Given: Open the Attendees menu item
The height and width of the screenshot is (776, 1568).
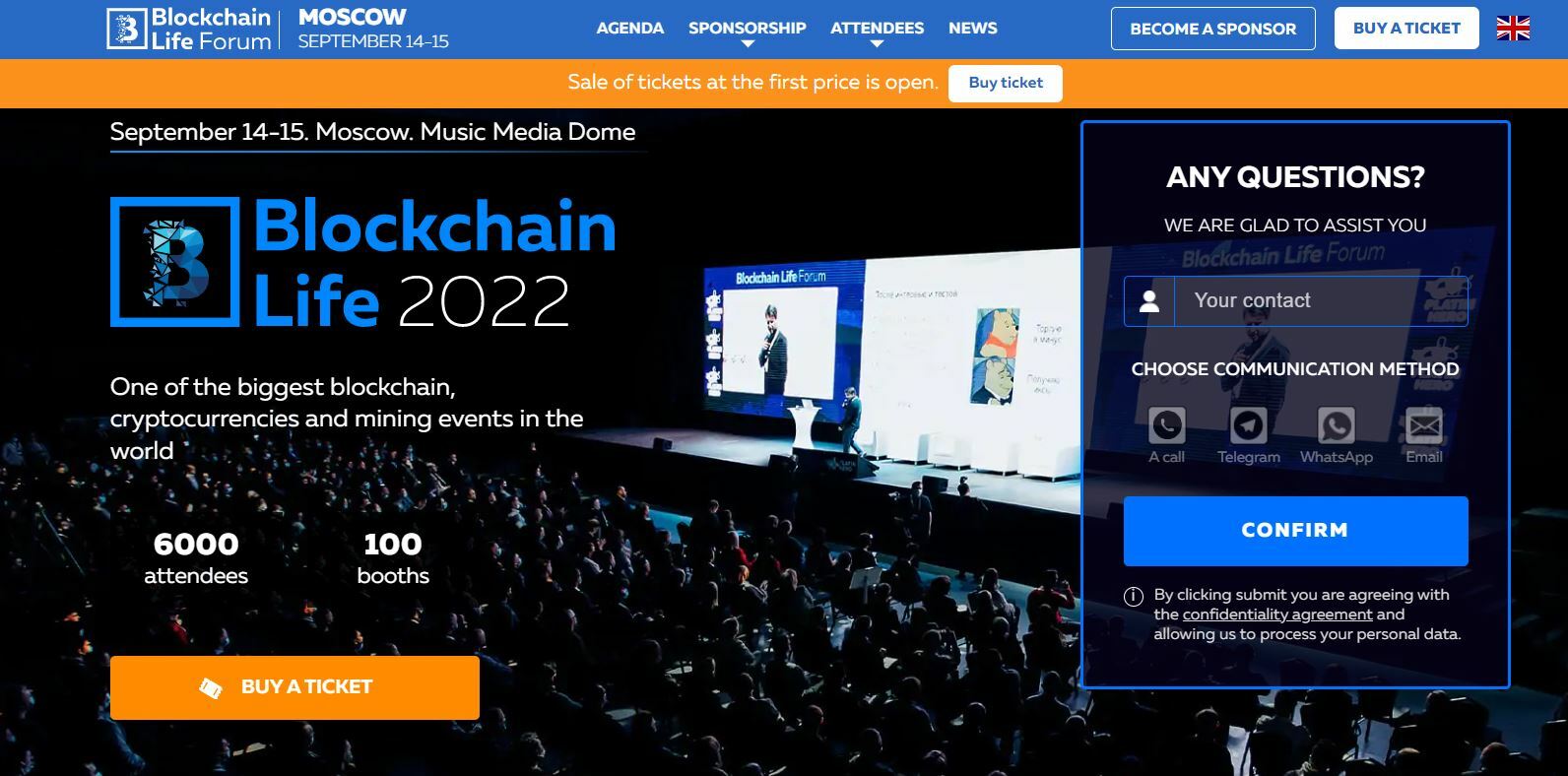Looking at the screenshot, I should coord(877,29).
